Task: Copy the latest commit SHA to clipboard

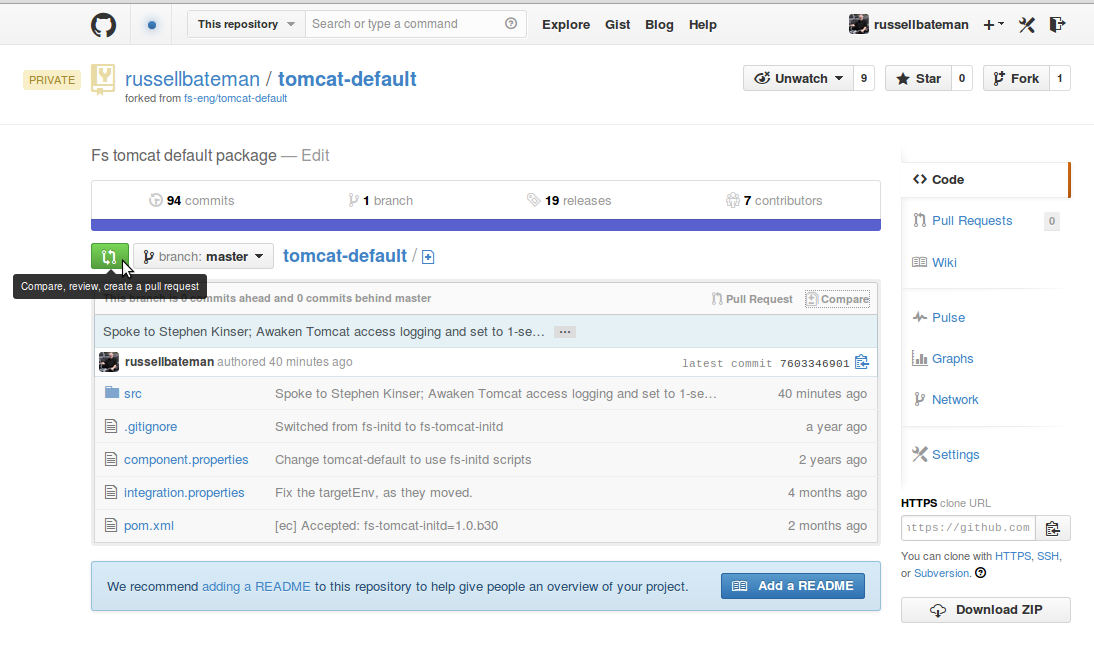Action: pos(862,362)
